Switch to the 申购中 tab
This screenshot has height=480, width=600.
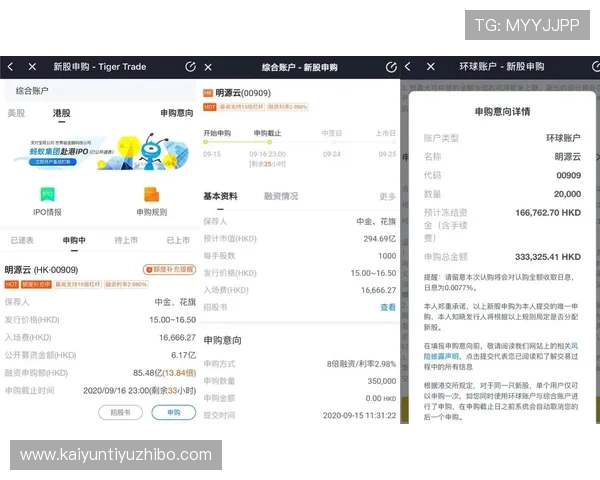[x=74, y=240]
